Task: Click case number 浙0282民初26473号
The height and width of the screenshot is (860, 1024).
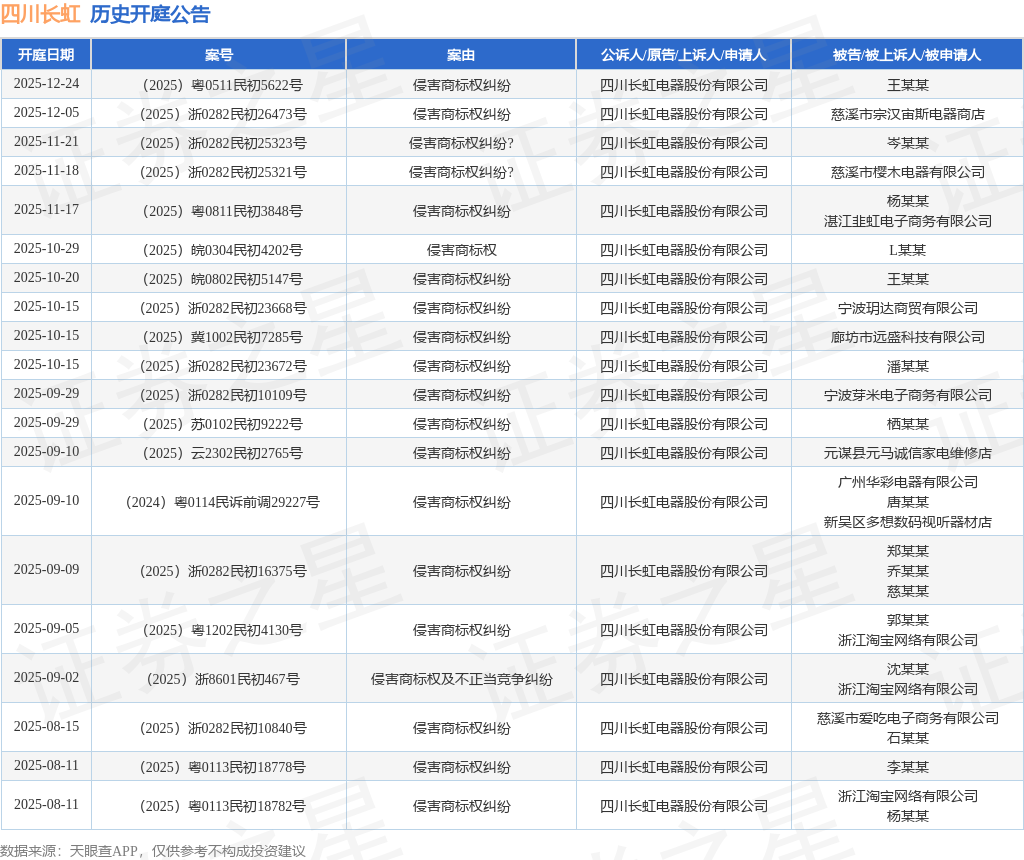Action: 223,114
